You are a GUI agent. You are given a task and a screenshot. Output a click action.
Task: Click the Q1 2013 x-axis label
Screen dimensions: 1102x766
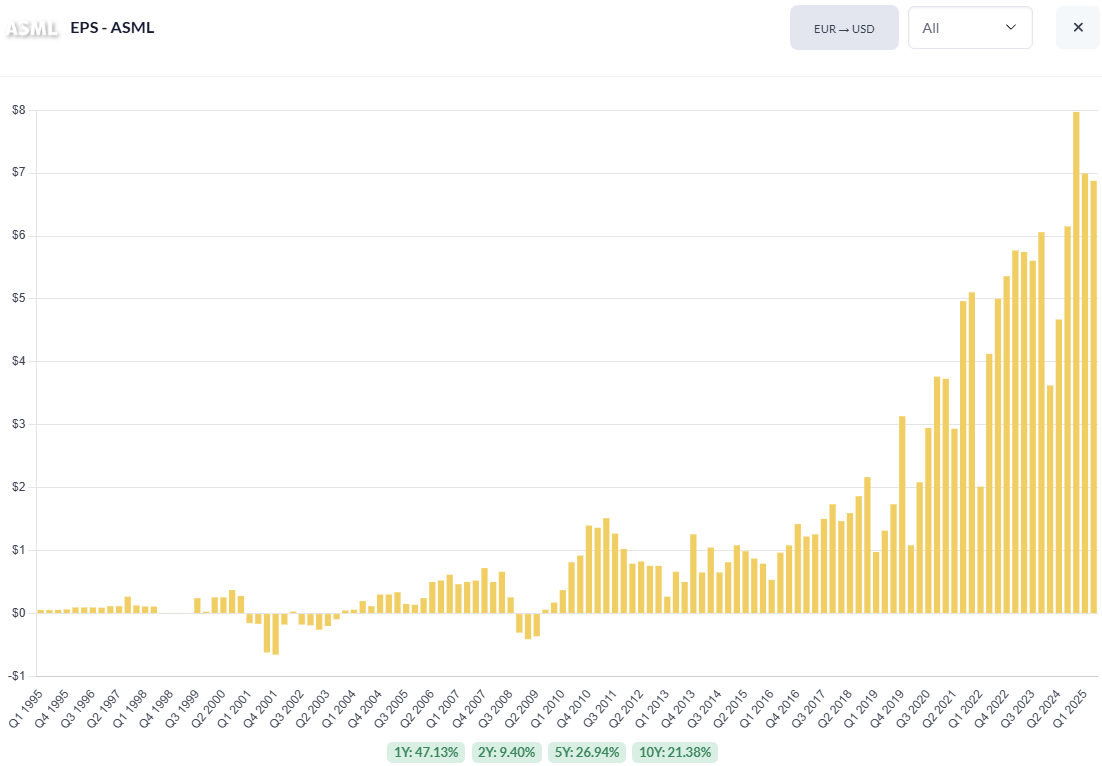pyautogui.click(x=652, y=708)
